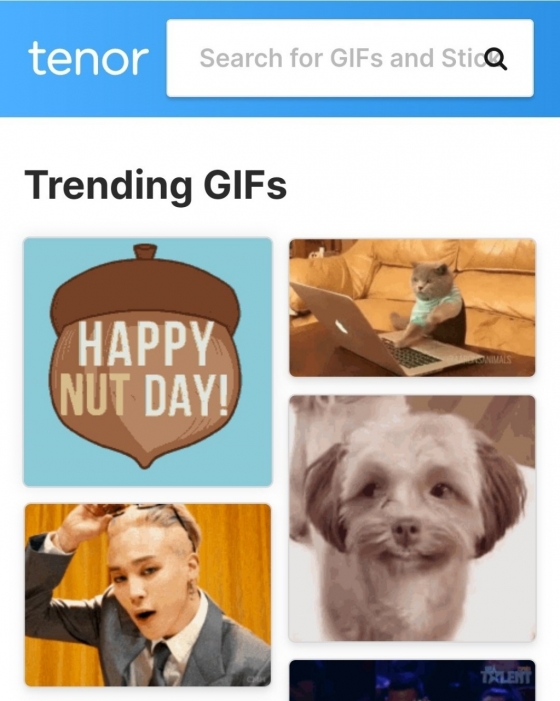Click the TALENT watermark logo
Viewport: 560px width, 701px height.
coord(506,676)
